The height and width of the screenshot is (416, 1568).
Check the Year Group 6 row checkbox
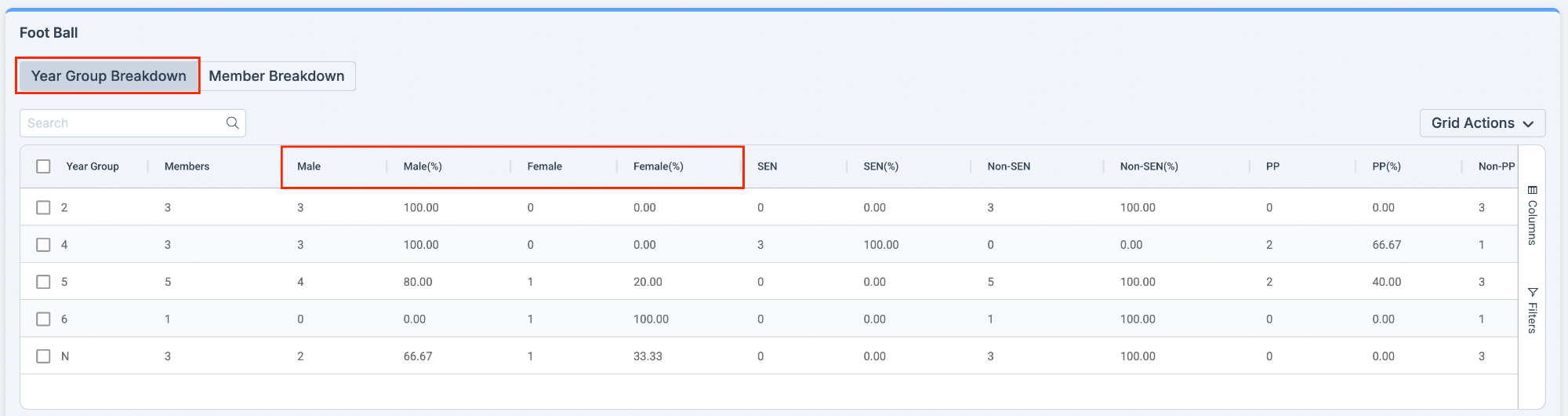pos(44,319)
